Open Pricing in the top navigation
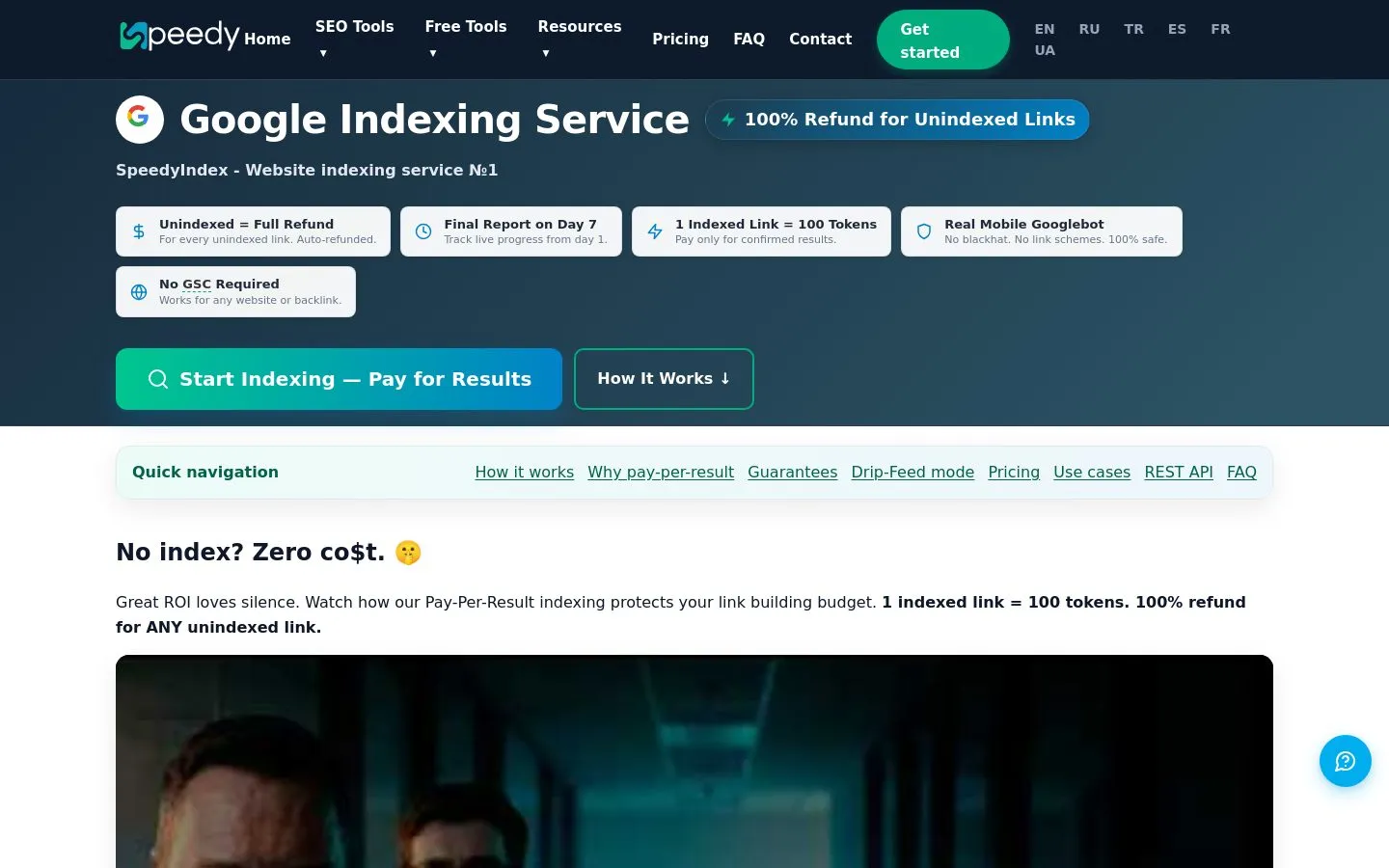Viewport: 1389px width, 868px height. coord(680,39)
